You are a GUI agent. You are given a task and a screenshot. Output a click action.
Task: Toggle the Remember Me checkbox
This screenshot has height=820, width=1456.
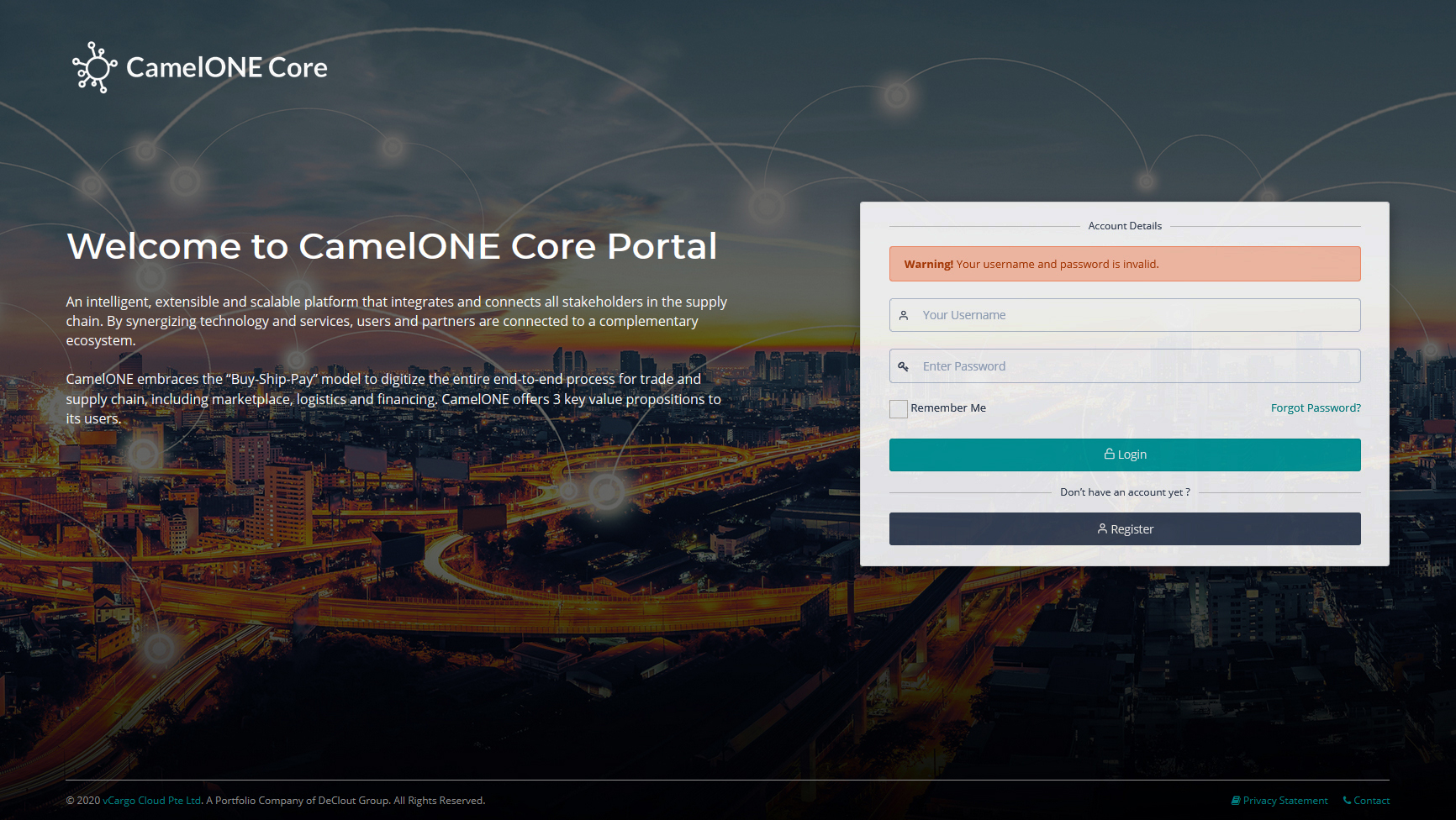click(899, 409)
